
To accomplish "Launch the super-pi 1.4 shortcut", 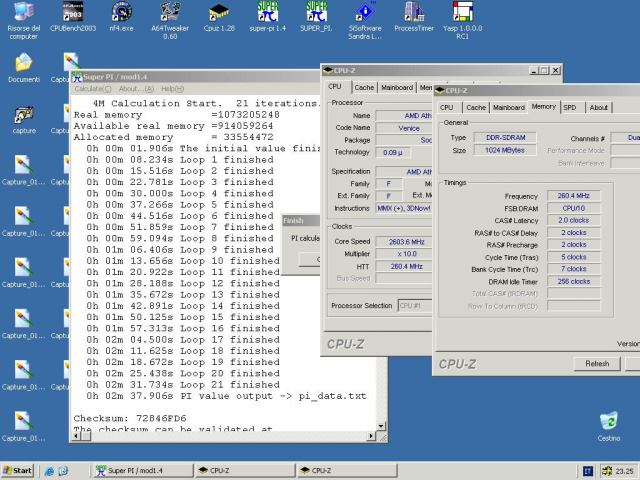I will pos(268,17).
